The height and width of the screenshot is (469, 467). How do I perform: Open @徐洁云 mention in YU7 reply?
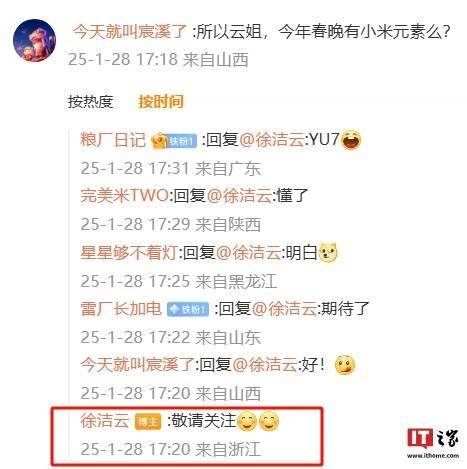(x=271, y=140)
